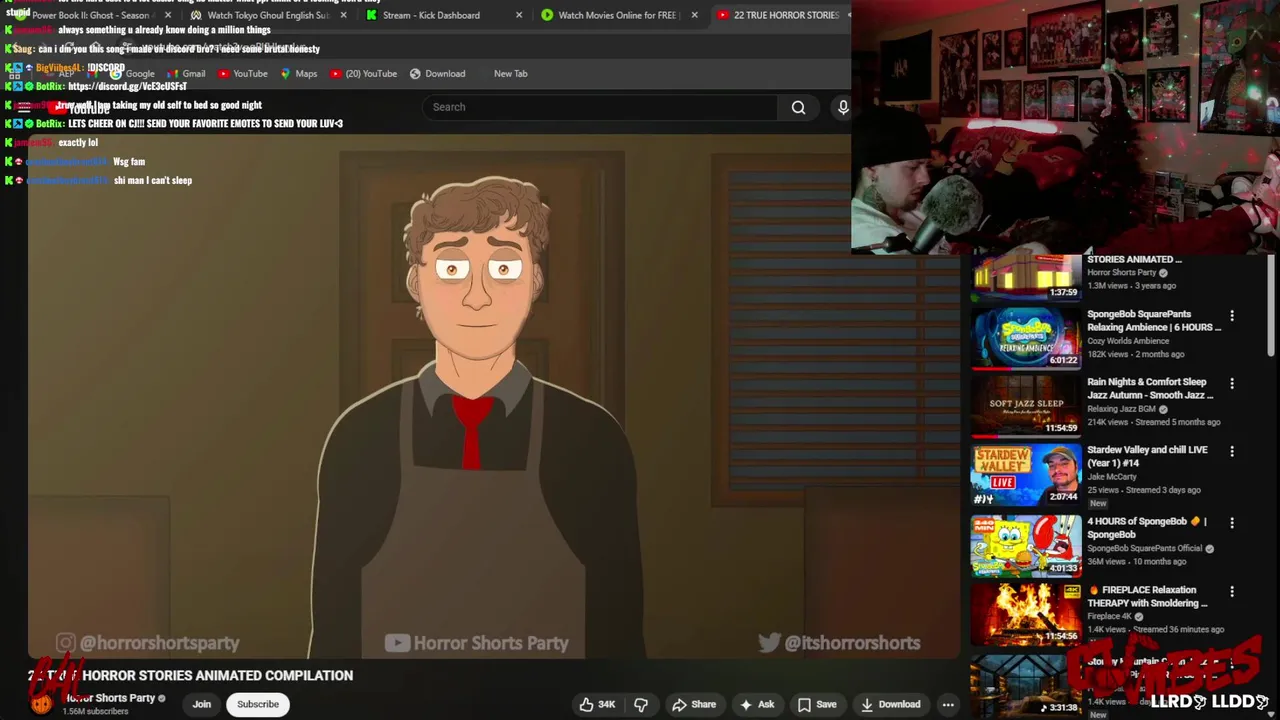Open SpongeBob Relaxing Ambience 6:01:22 thumbnail
The image size is (1280, 720).
[x=1026, y=337]
